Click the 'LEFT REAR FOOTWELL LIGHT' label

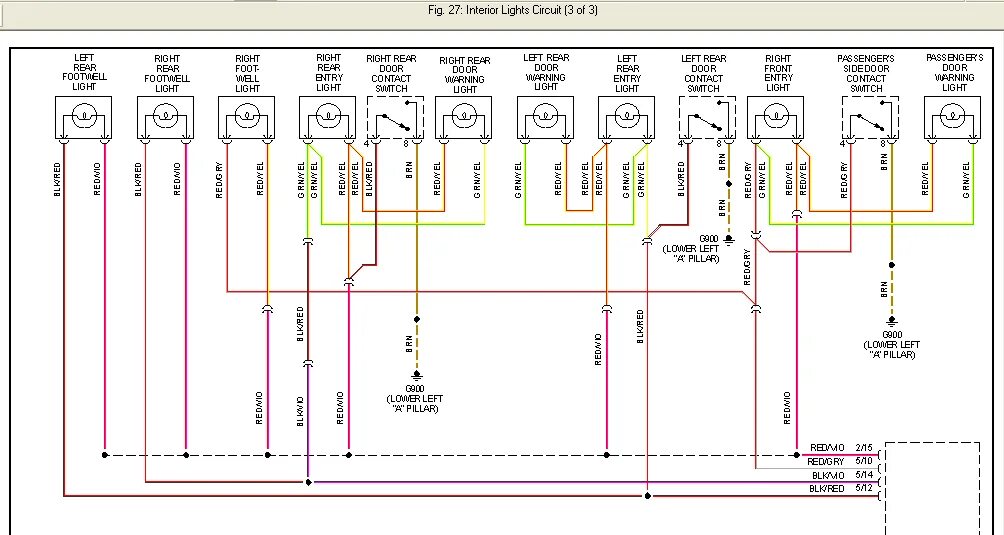[x=84, y=72]
